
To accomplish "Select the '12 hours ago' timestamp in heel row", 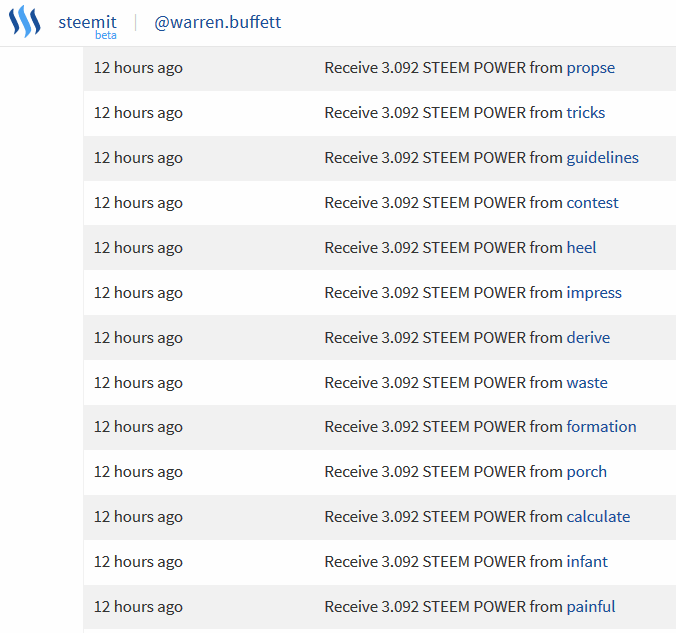I will [138, 248].
